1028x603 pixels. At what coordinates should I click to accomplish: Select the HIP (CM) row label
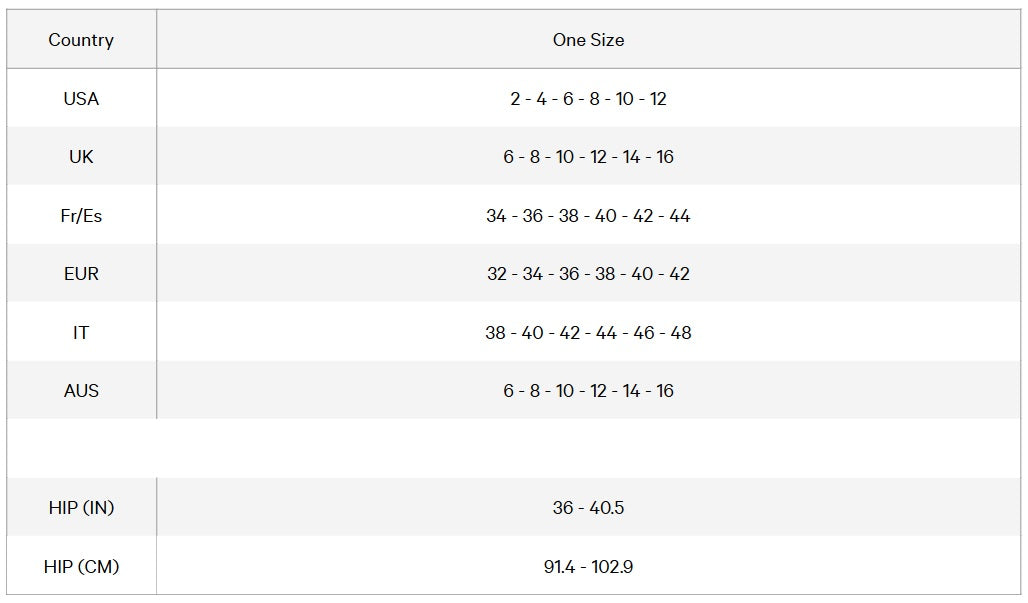(81, 566)
